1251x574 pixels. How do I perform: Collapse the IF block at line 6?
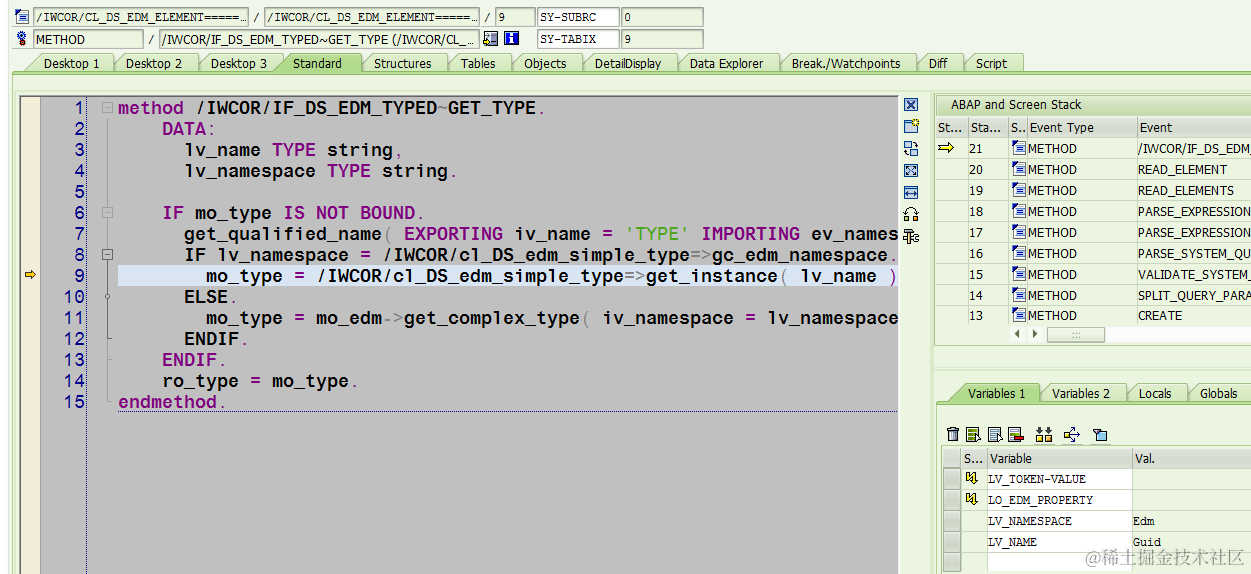tap(107, 213)
